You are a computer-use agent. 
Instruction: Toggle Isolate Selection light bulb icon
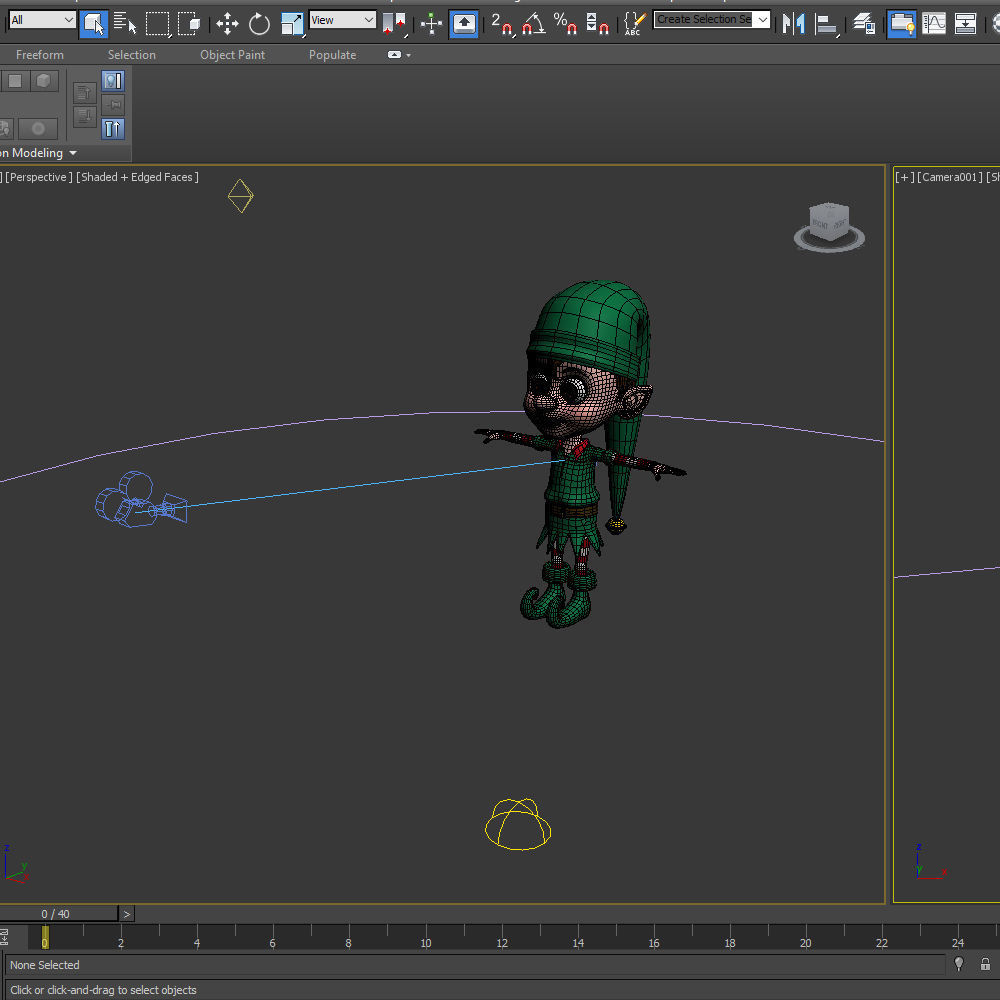959,964
